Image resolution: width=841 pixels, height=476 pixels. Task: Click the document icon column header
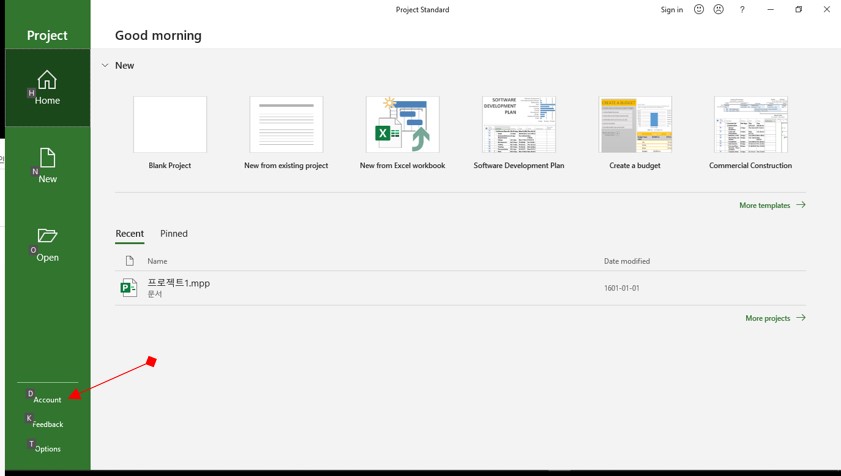click(129, 261)
